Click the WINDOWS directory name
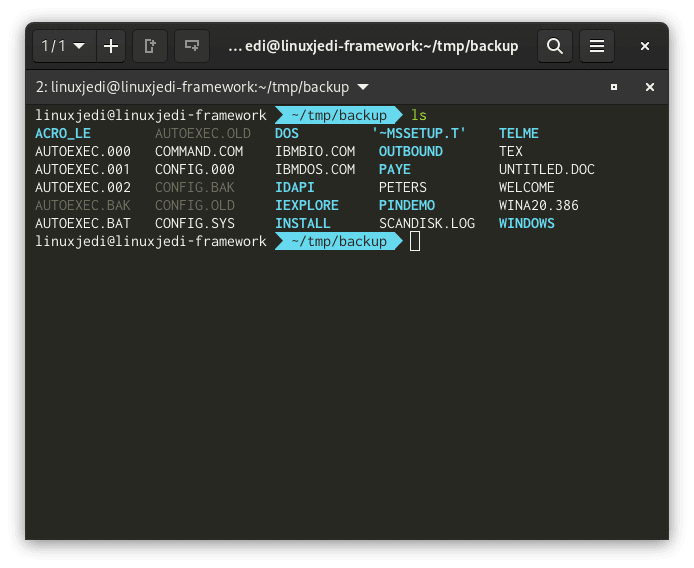 point(526,223)
